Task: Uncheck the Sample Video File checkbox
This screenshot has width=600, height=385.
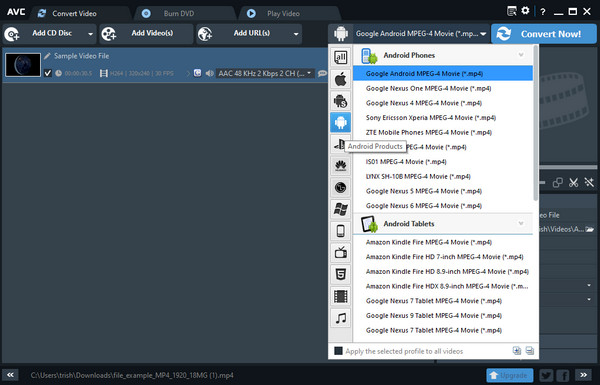Action: (x=48, y=73)
